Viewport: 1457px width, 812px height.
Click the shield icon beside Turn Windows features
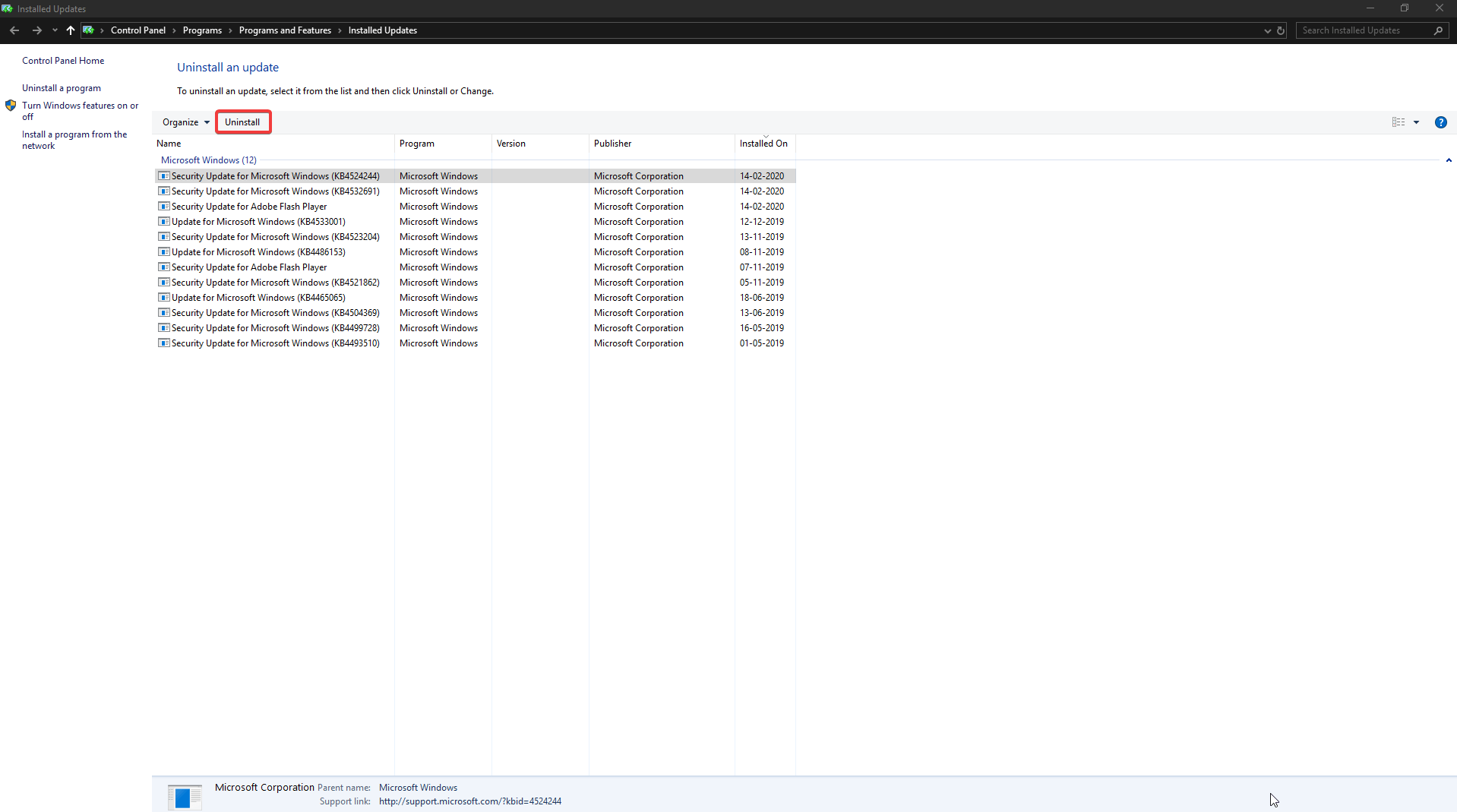tap(11, 106)
